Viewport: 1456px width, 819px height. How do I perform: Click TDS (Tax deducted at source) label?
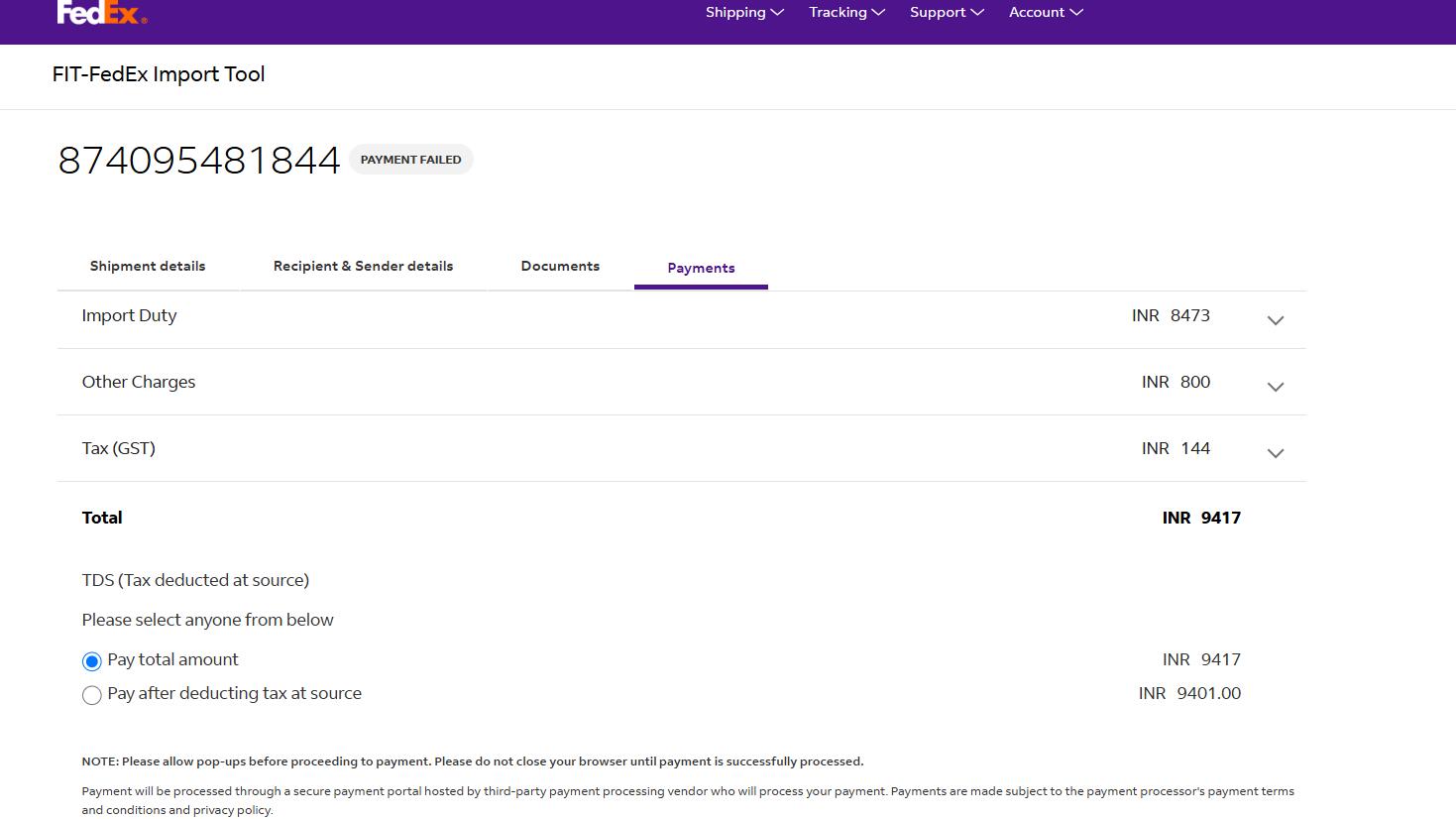[195, 580]
